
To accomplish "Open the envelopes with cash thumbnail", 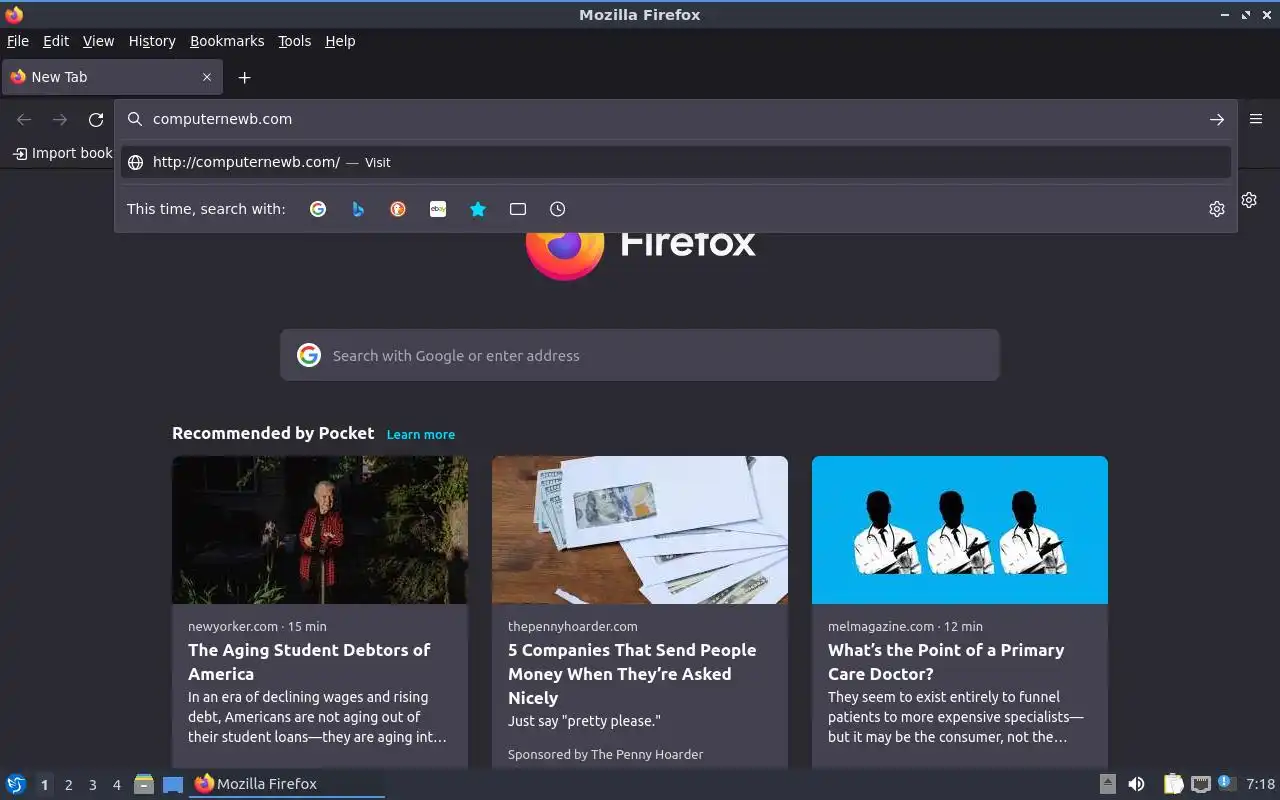I will pyautogui.click(x=640, y=530).
